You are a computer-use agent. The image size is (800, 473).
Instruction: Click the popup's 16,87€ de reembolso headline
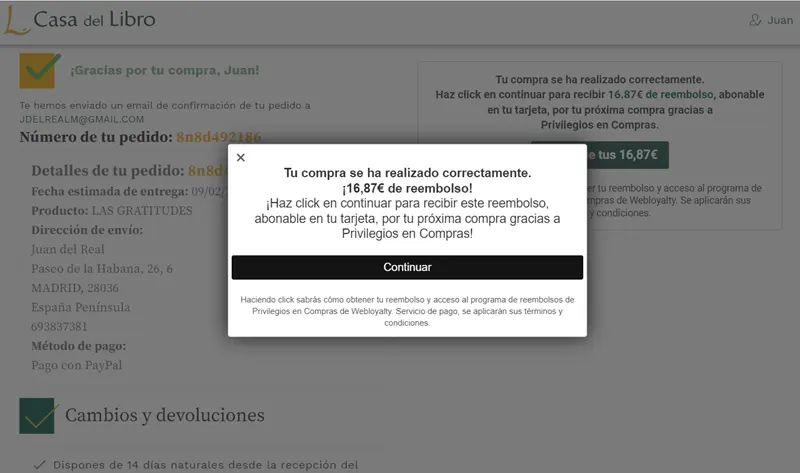(407, 189)
